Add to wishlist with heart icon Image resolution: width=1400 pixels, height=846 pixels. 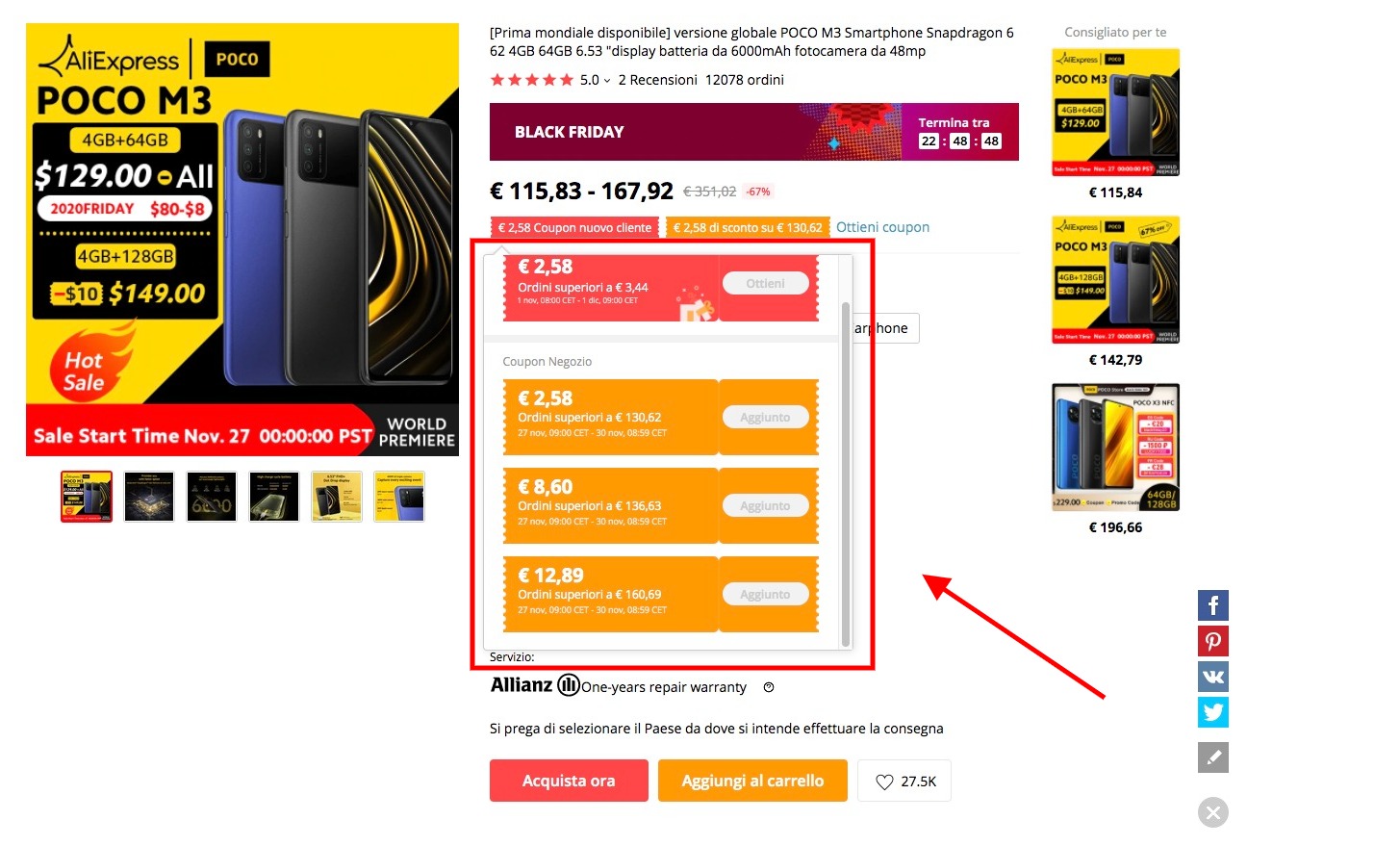[x=904, y=782]
